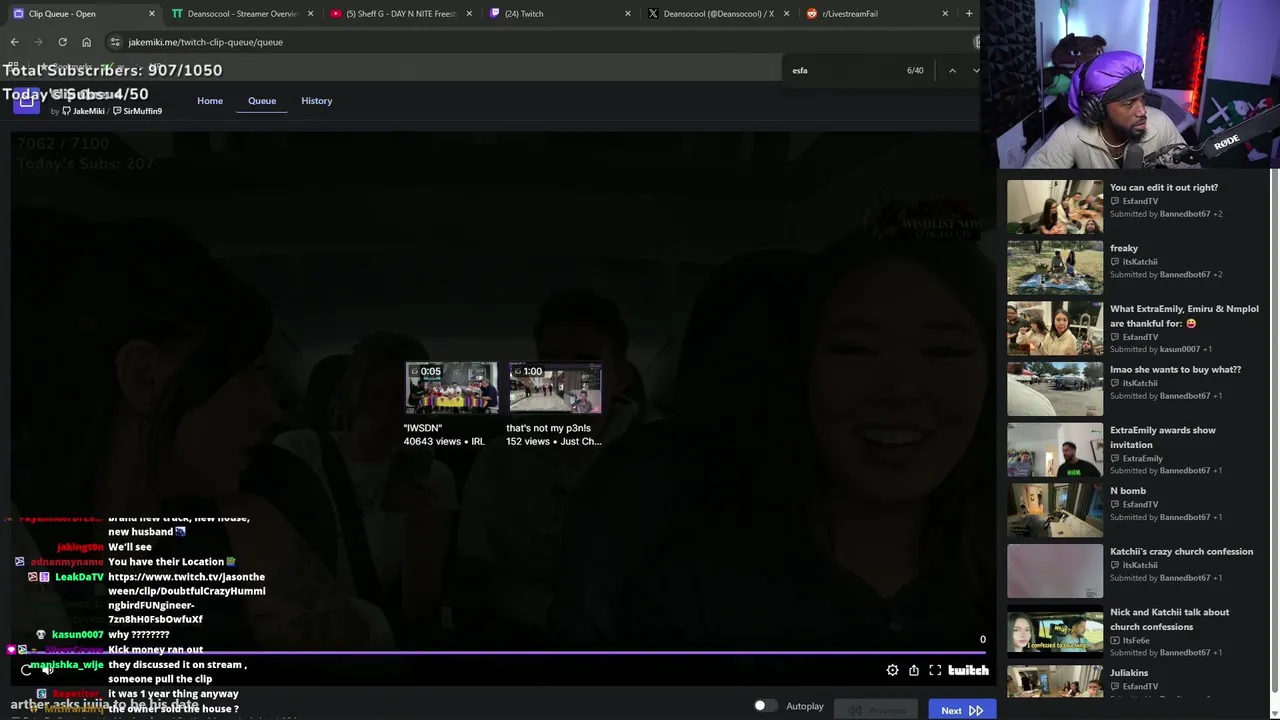The image size is (1280, 720).
Task: Open the Home nav item
Action: [210, 100]
